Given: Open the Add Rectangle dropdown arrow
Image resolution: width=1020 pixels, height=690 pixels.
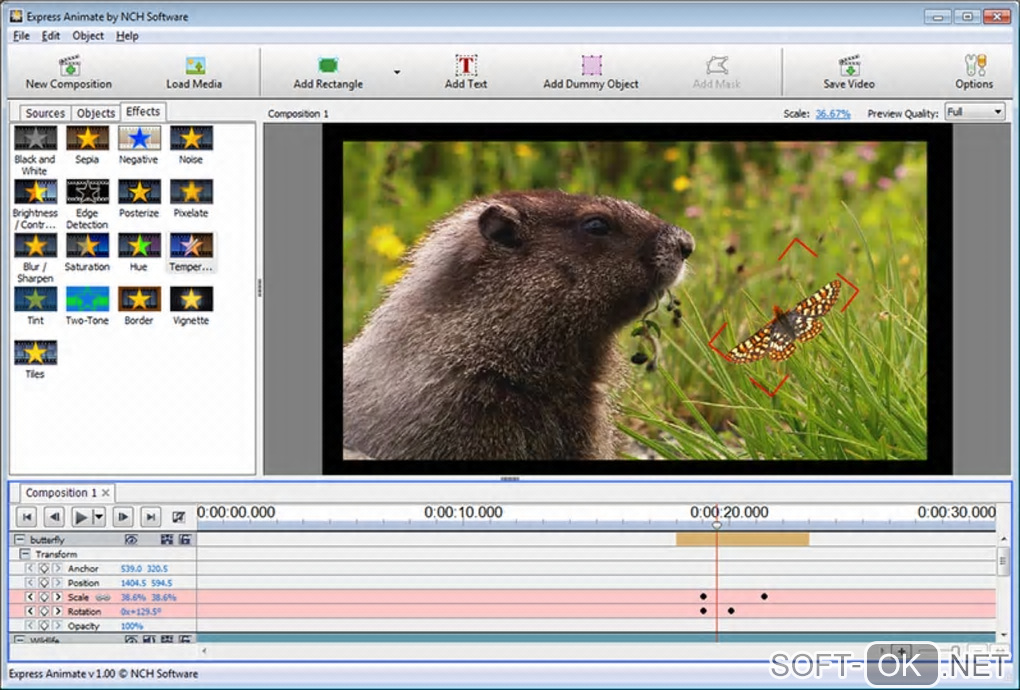Looking at the screenshot, I should (x=397, y=72).
